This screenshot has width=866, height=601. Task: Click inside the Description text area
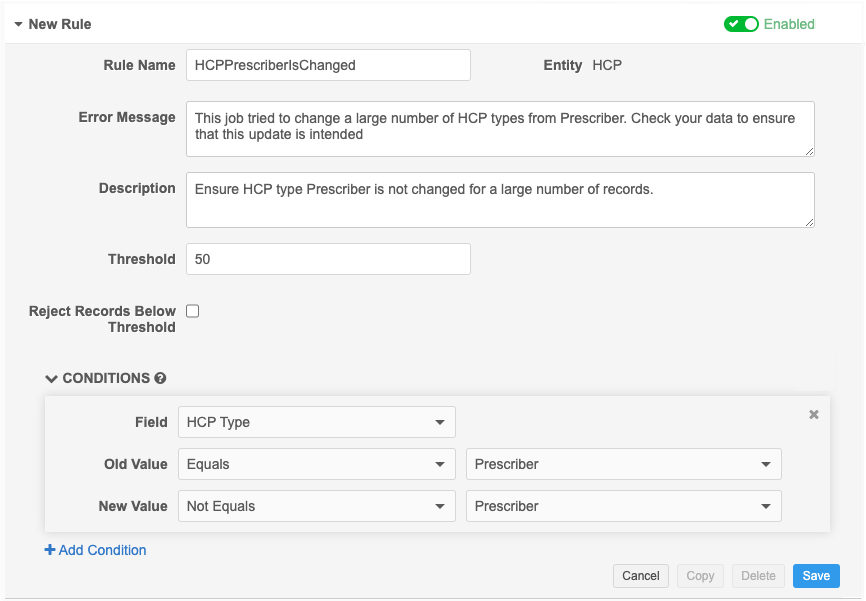pos(500,200)
